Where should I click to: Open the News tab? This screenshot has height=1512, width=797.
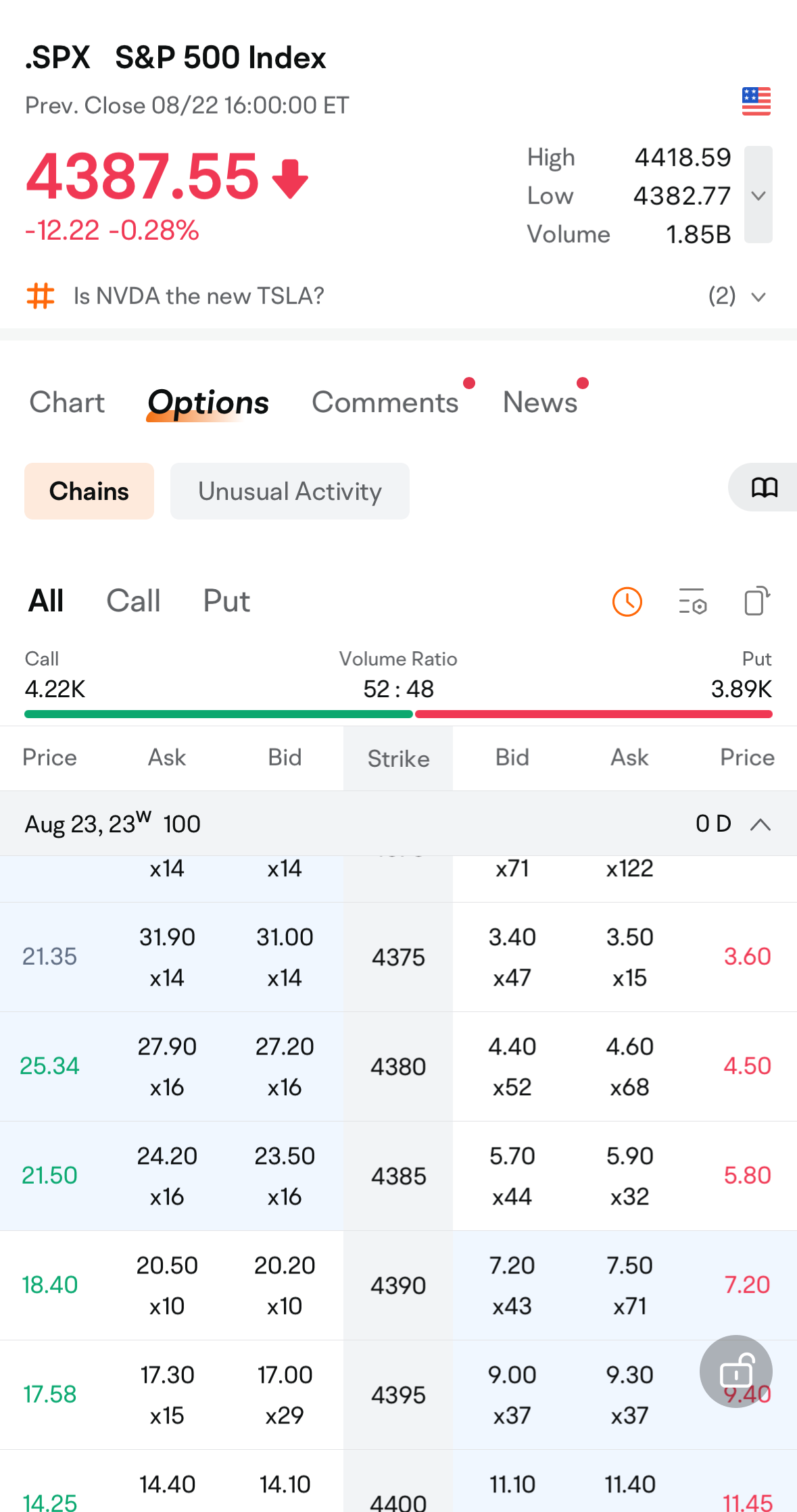tap(540, 403)
